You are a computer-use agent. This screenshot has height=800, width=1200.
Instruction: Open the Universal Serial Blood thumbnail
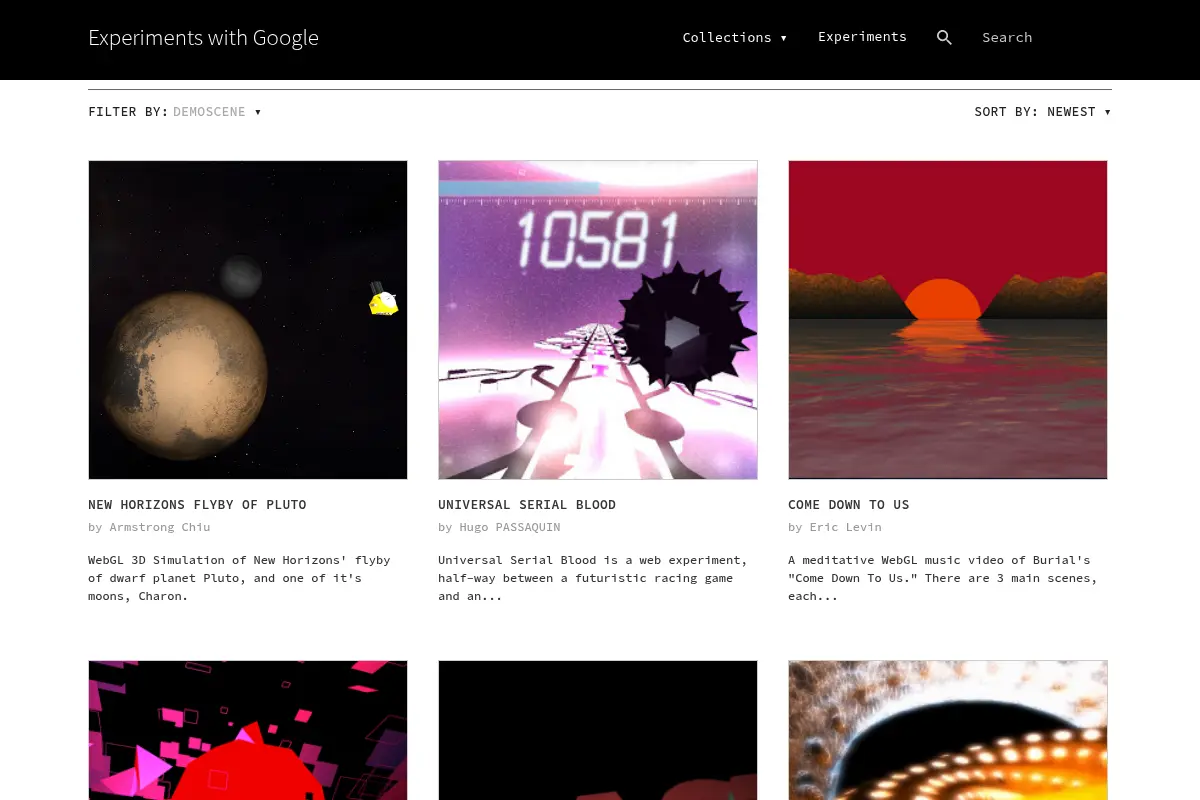pos(598,320)
